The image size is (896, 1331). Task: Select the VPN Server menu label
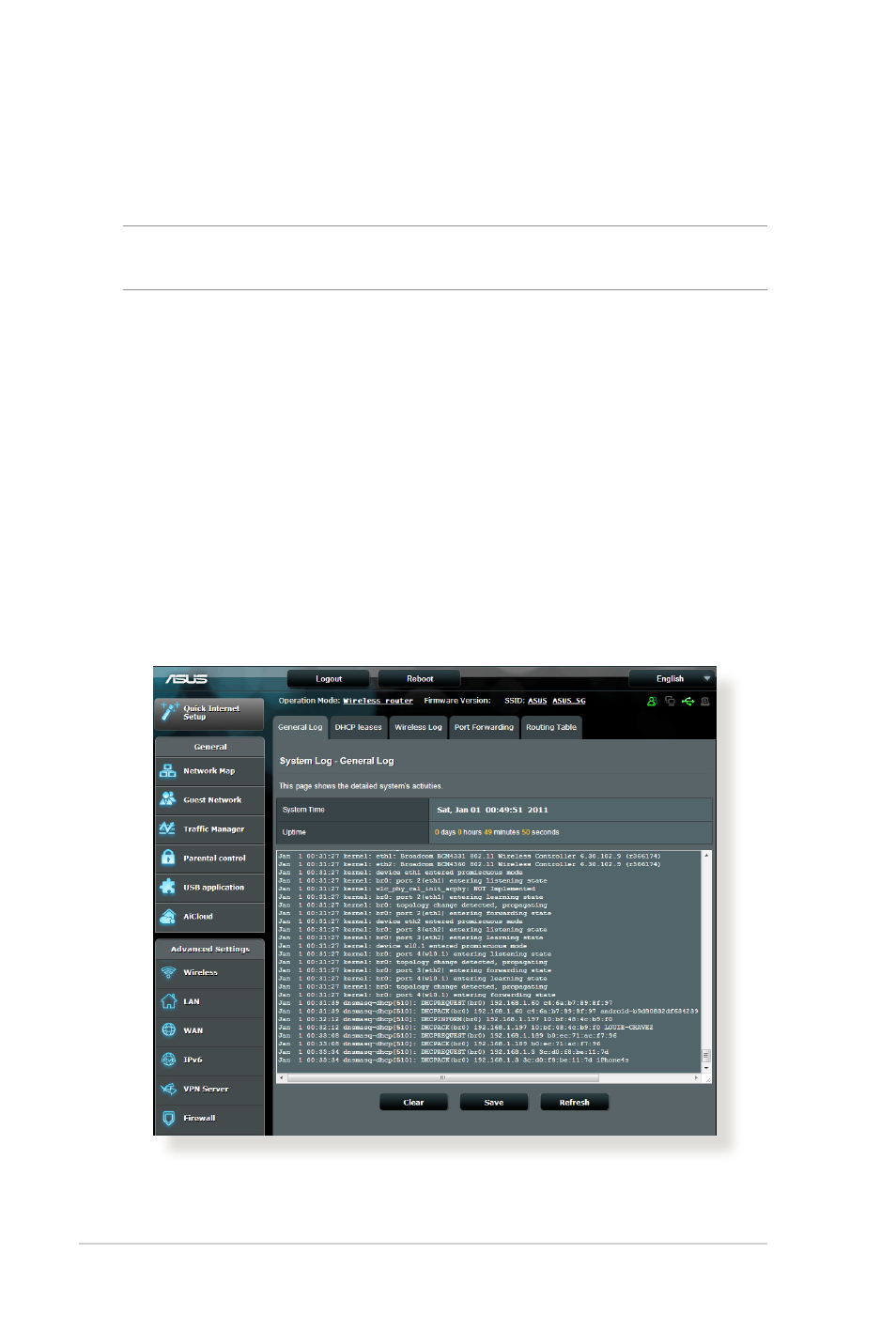(207, 1090)
